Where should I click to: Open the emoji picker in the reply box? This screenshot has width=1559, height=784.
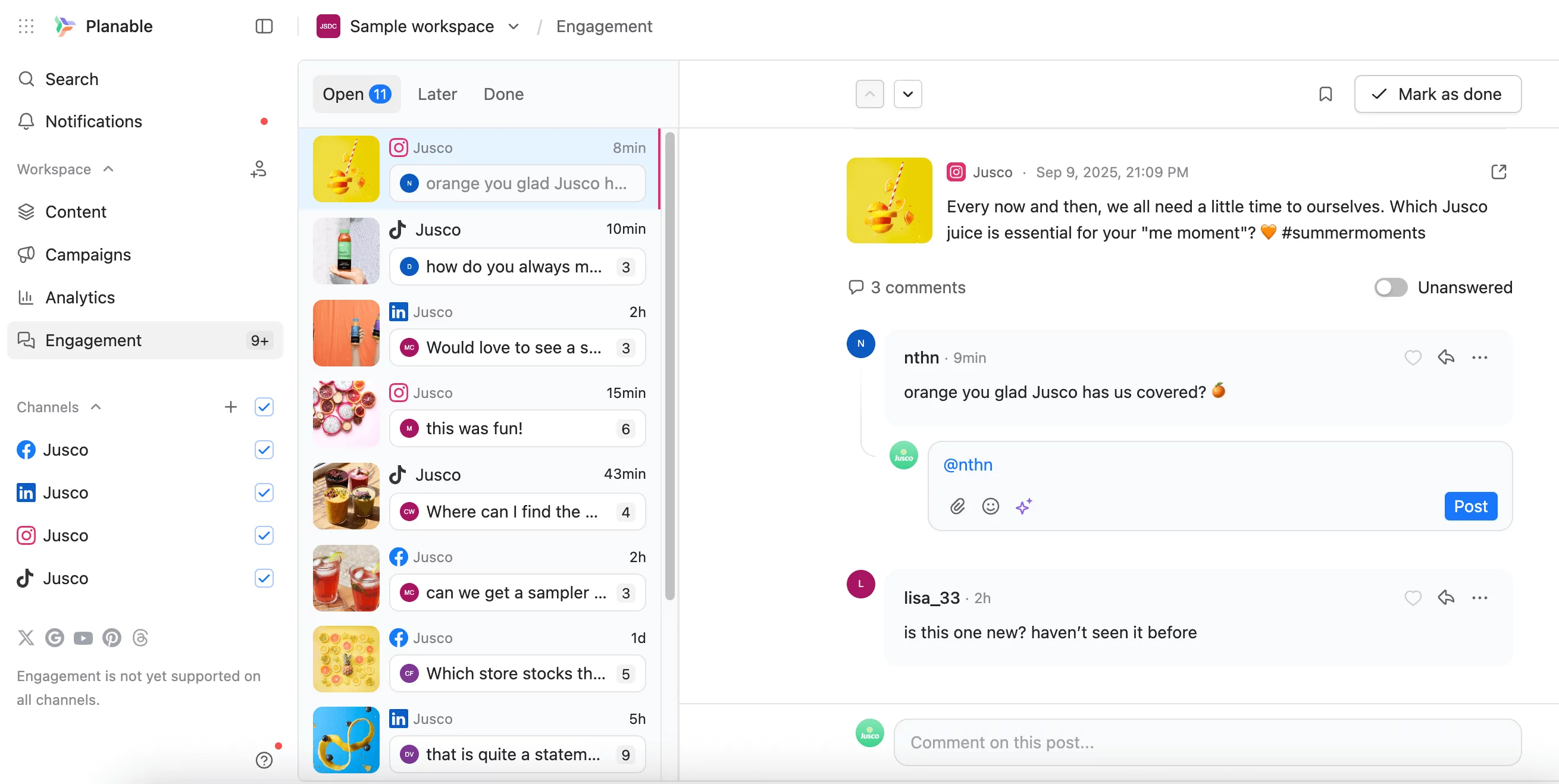(x=990, y=506)
